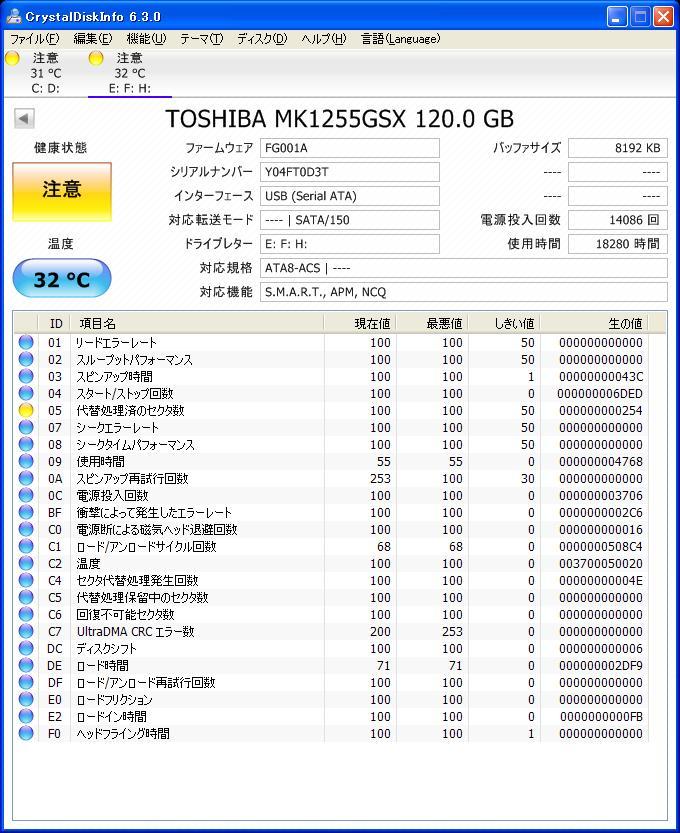
Task: Click the 項目名 column header
Action: coord(197,324)
